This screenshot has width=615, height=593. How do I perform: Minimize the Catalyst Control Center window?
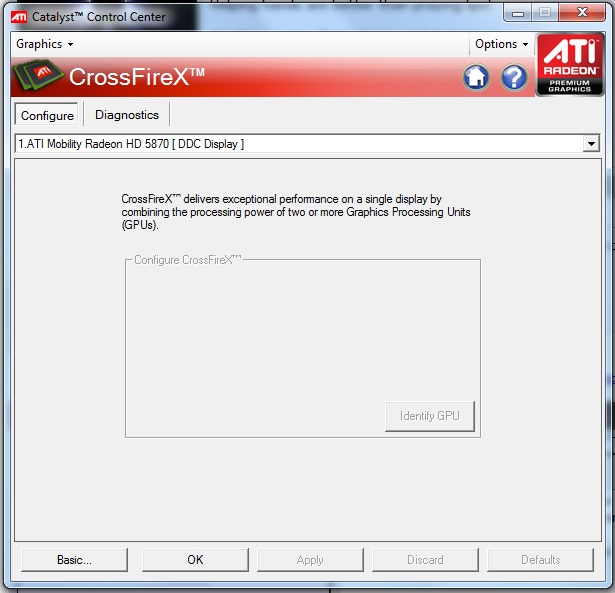point(518,14)
